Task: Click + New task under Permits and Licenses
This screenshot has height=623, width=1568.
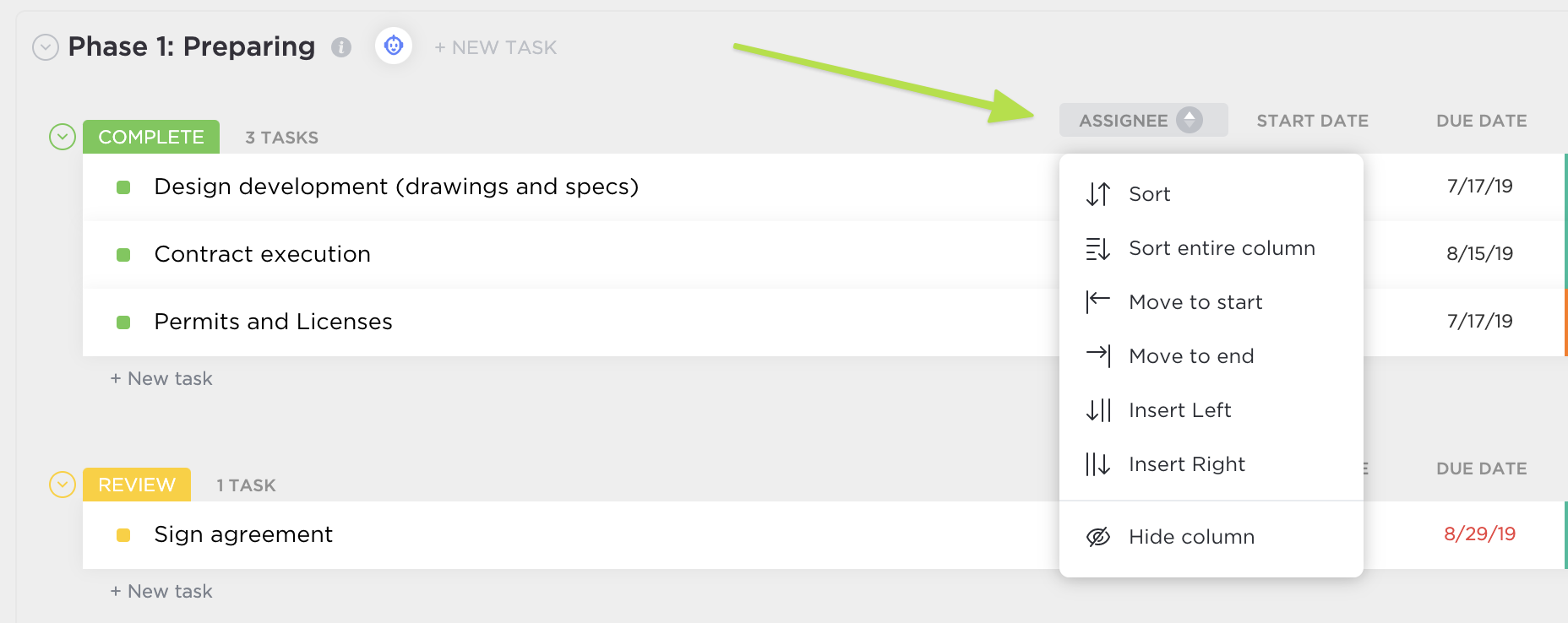Action: 161,378
